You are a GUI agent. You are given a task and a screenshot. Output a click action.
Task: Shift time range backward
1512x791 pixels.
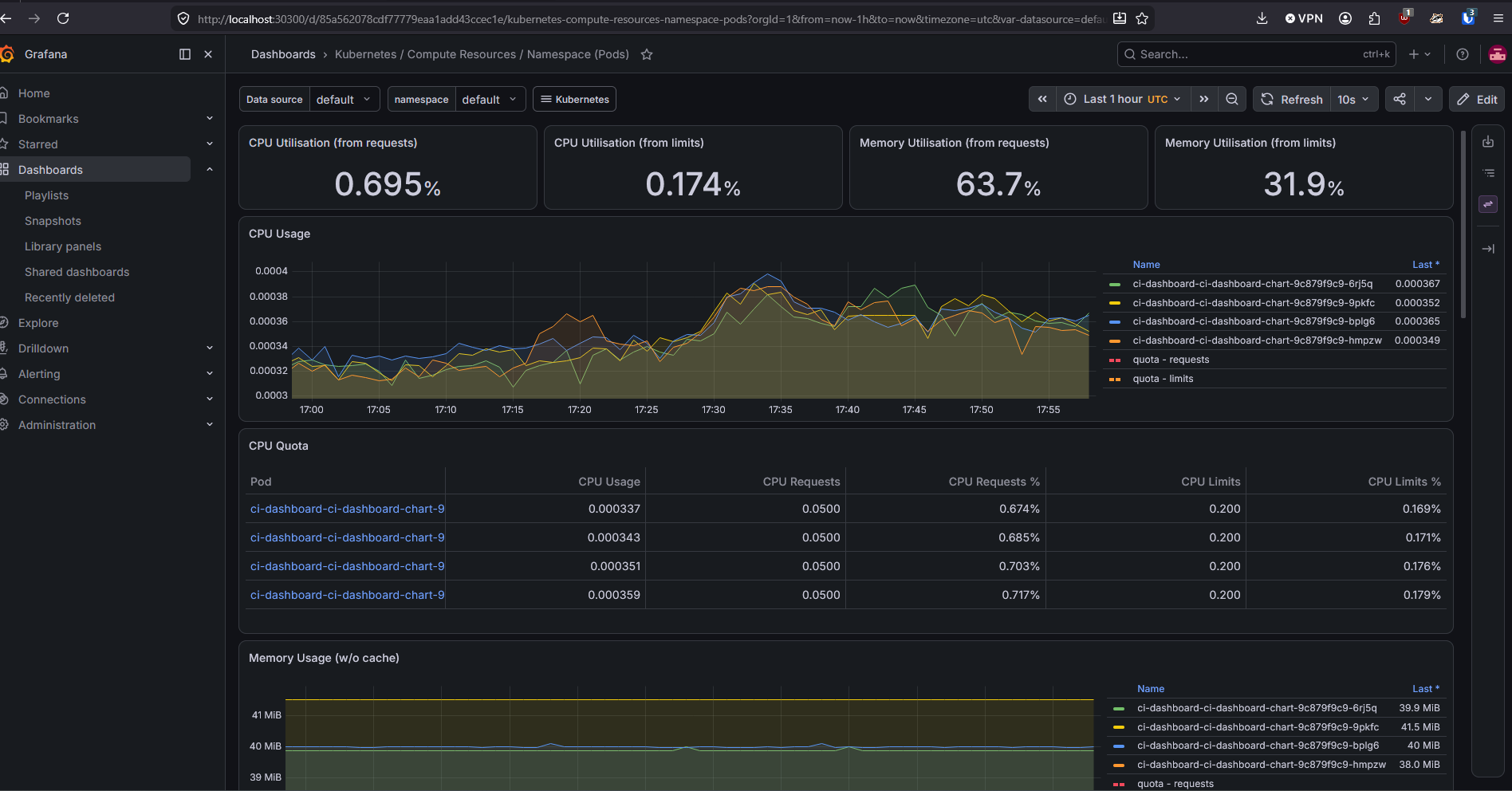[x=1042, y=99]
